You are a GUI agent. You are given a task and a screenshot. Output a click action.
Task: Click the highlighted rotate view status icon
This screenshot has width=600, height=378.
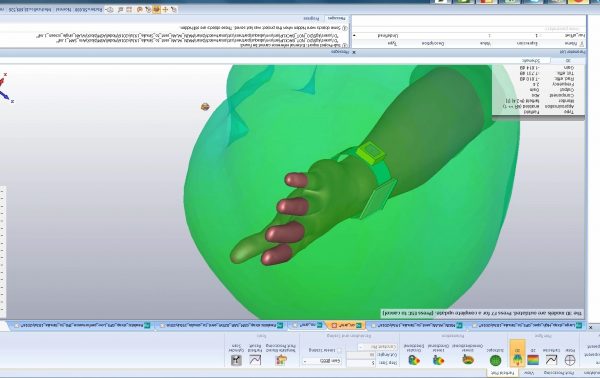click(156, 9)
